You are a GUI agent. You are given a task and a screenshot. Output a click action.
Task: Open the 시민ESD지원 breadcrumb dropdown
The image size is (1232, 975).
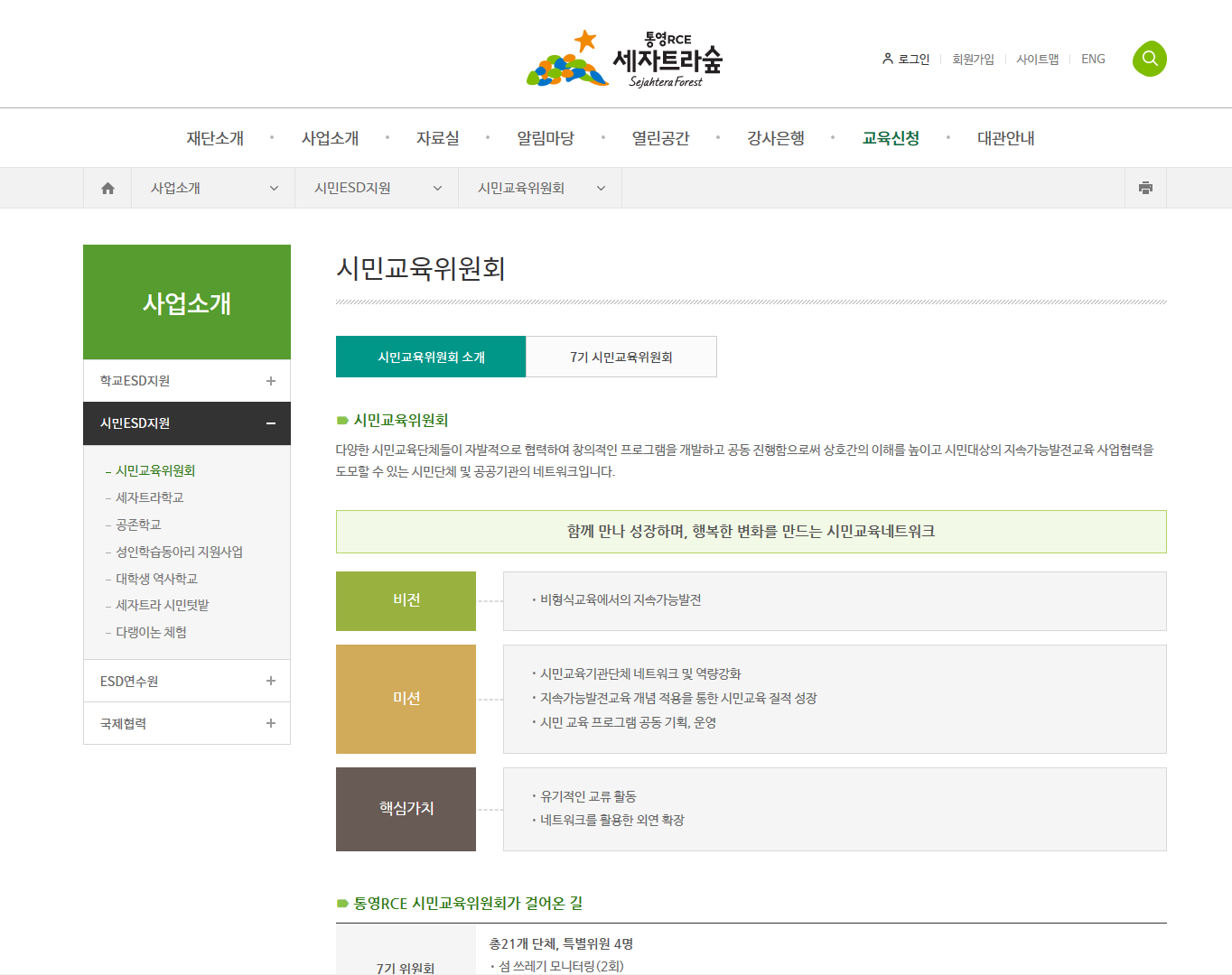[x=377, y=188]
